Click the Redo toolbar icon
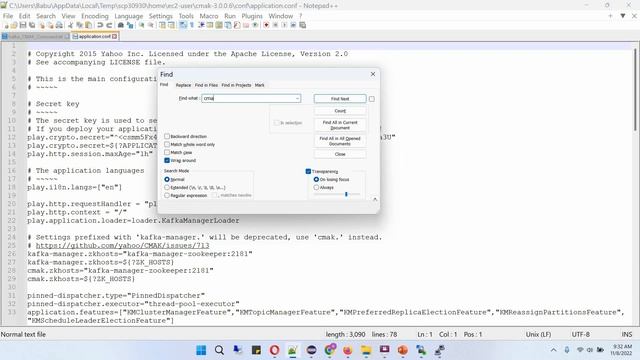640x360 pixels. click(x=109, y=25)
